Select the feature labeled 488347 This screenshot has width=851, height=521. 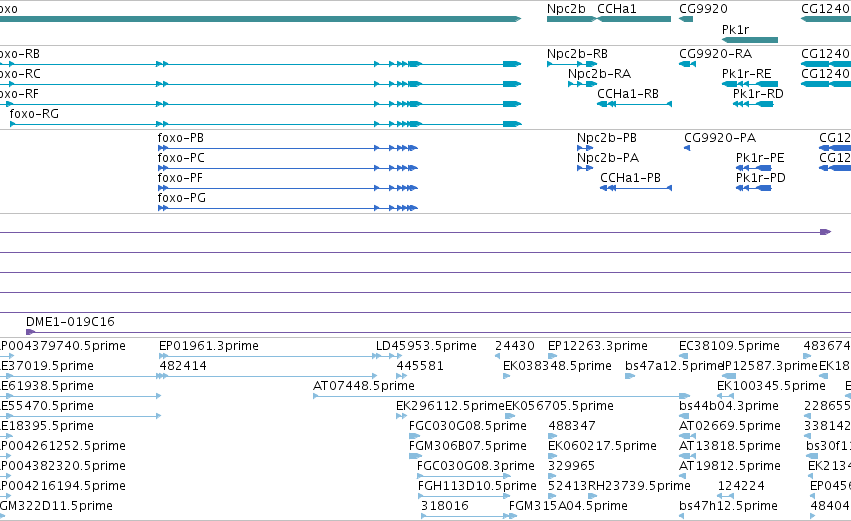click(x=572, y=427)
